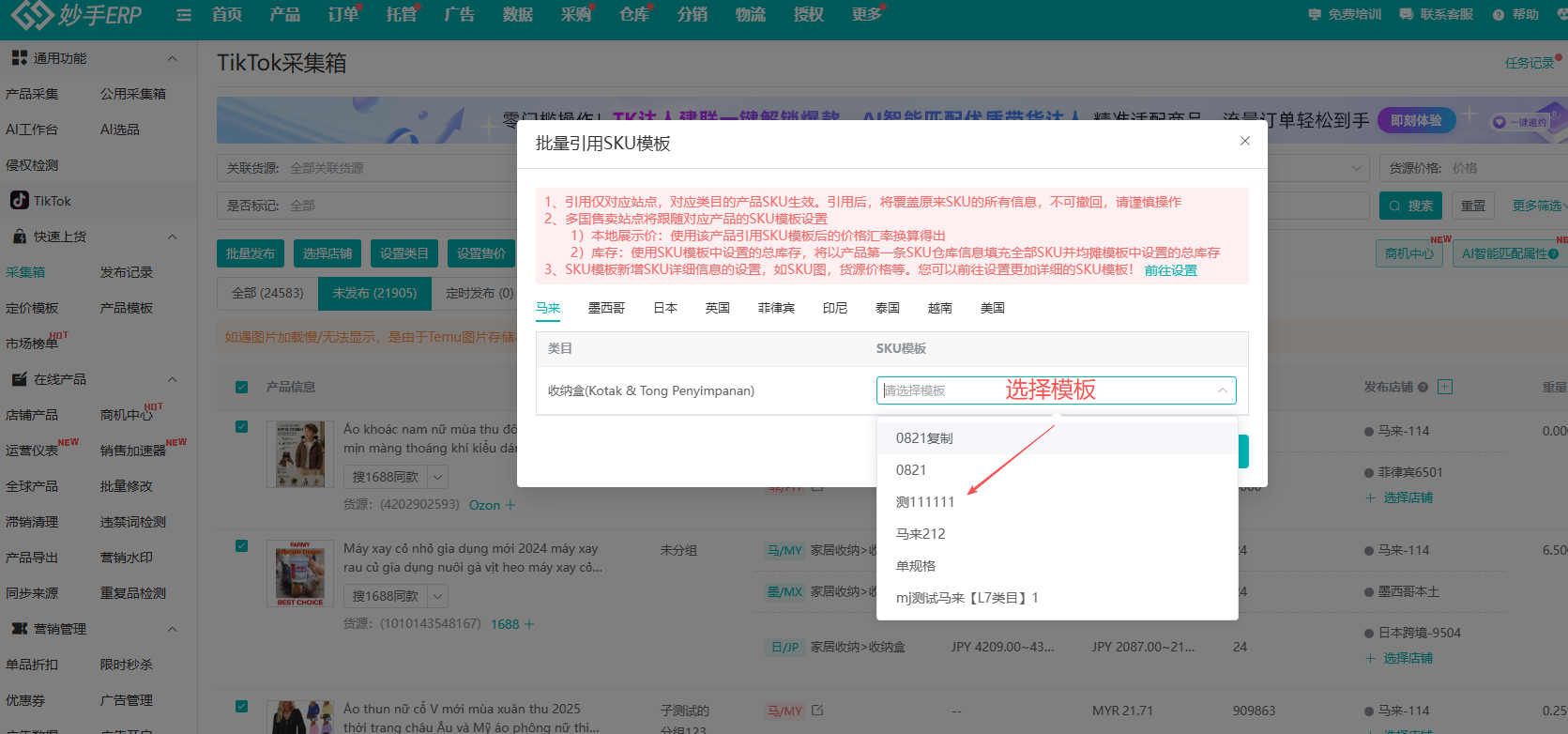Collapse the 通用功能 sidebar section
This screenshot has width=1568, height=734.
pos(172,58)
